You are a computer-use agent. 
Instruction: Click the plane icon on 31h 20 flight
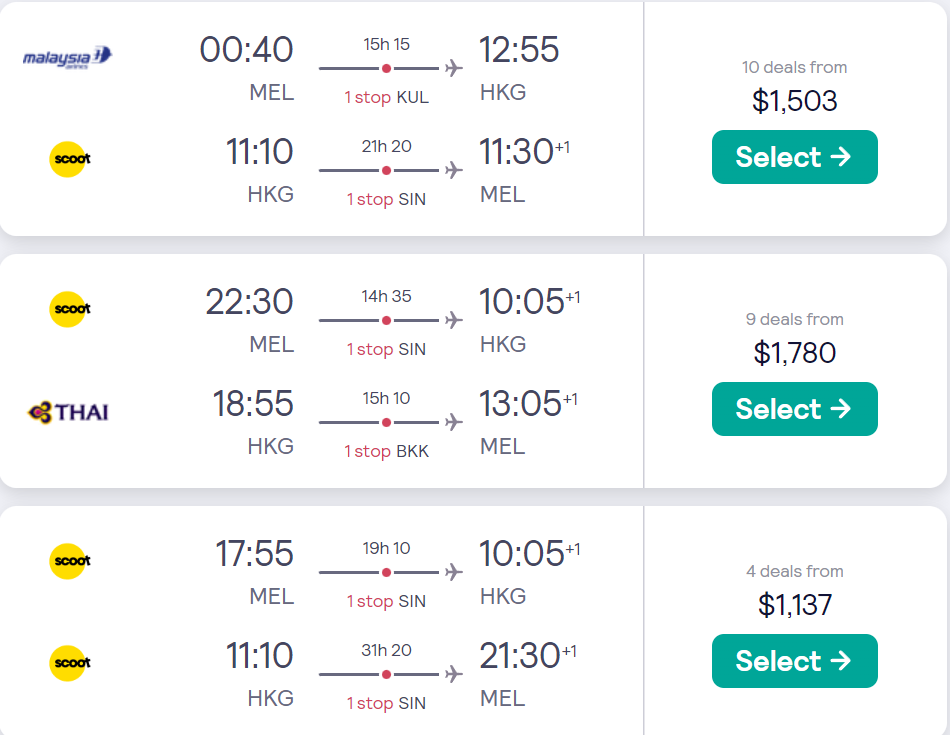coord(454,674)
